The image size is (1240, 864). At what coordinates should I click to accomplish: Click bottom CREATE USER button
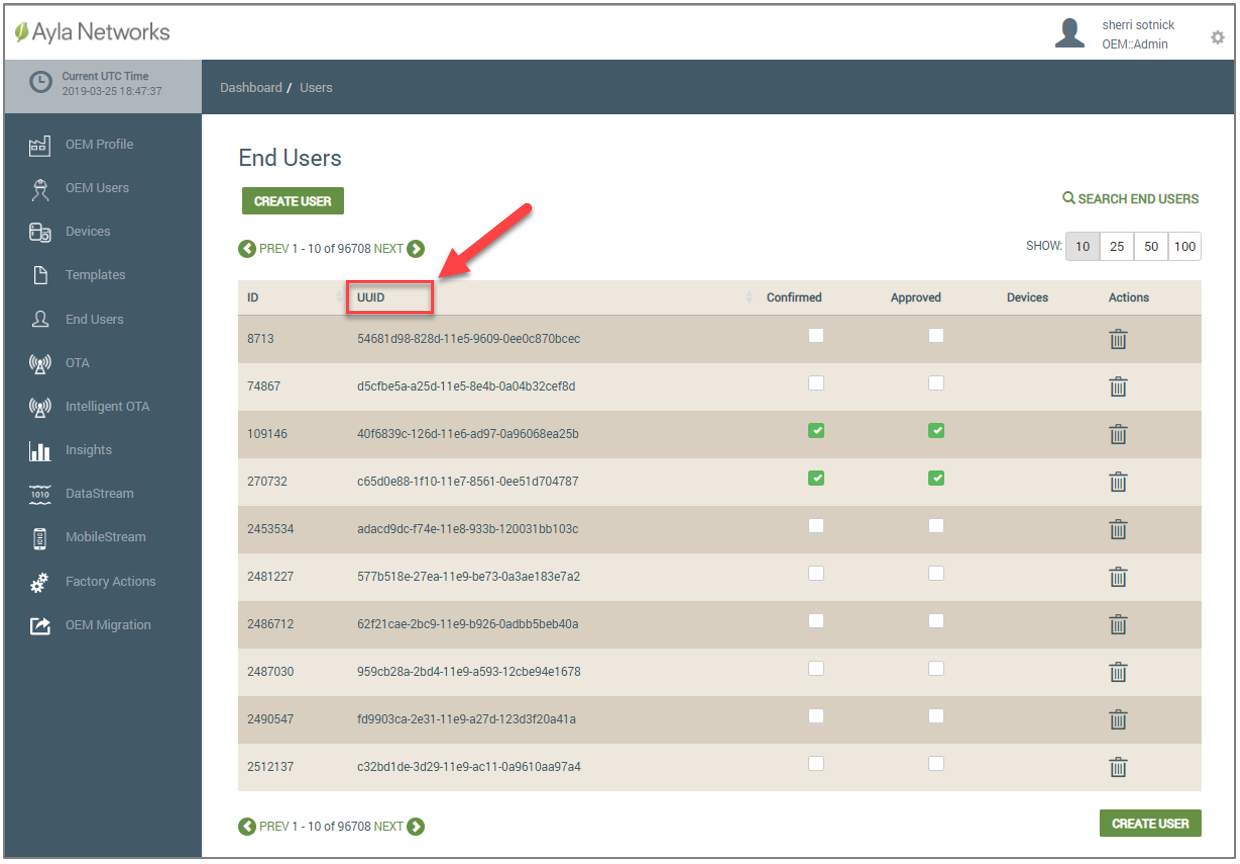pyautogui.click(x=1150, y=823)
